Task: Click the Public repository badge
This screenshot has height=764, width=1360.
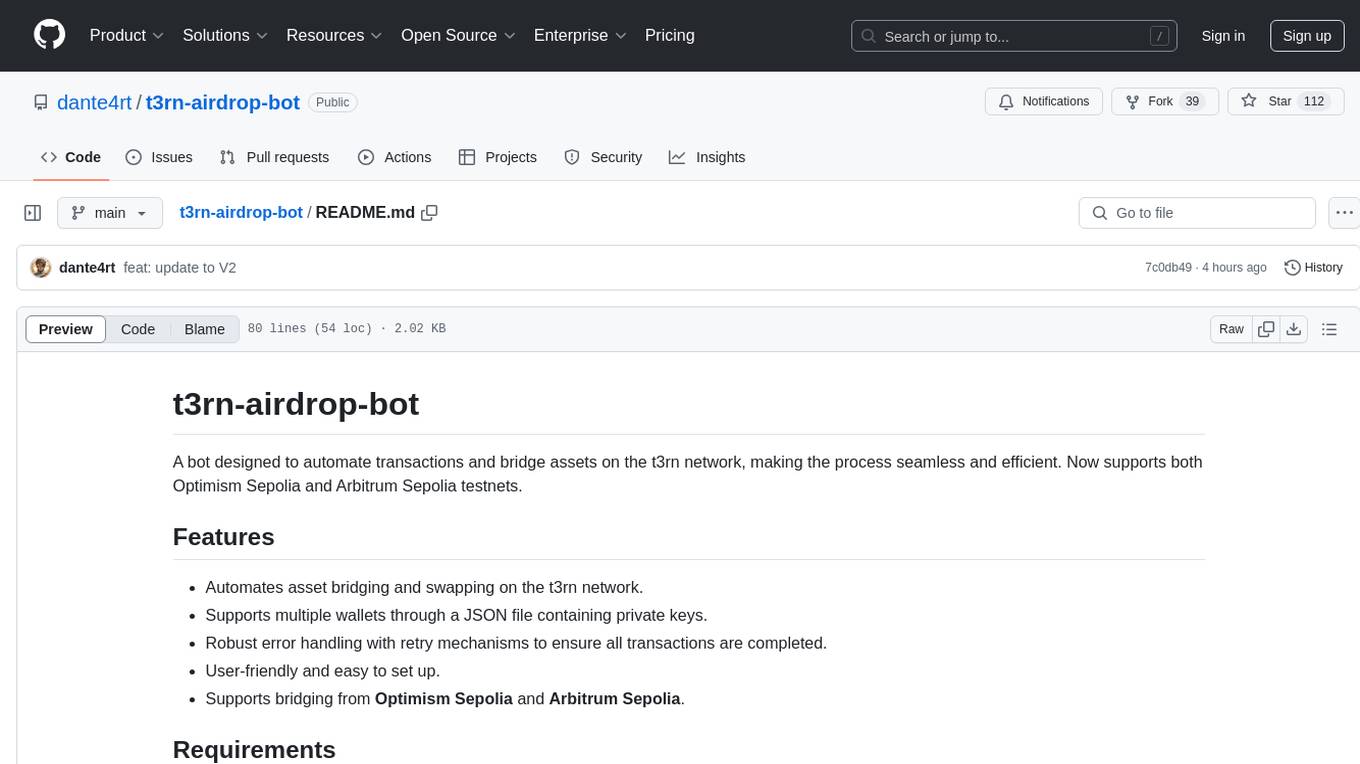Action: [x=333, y=102]
